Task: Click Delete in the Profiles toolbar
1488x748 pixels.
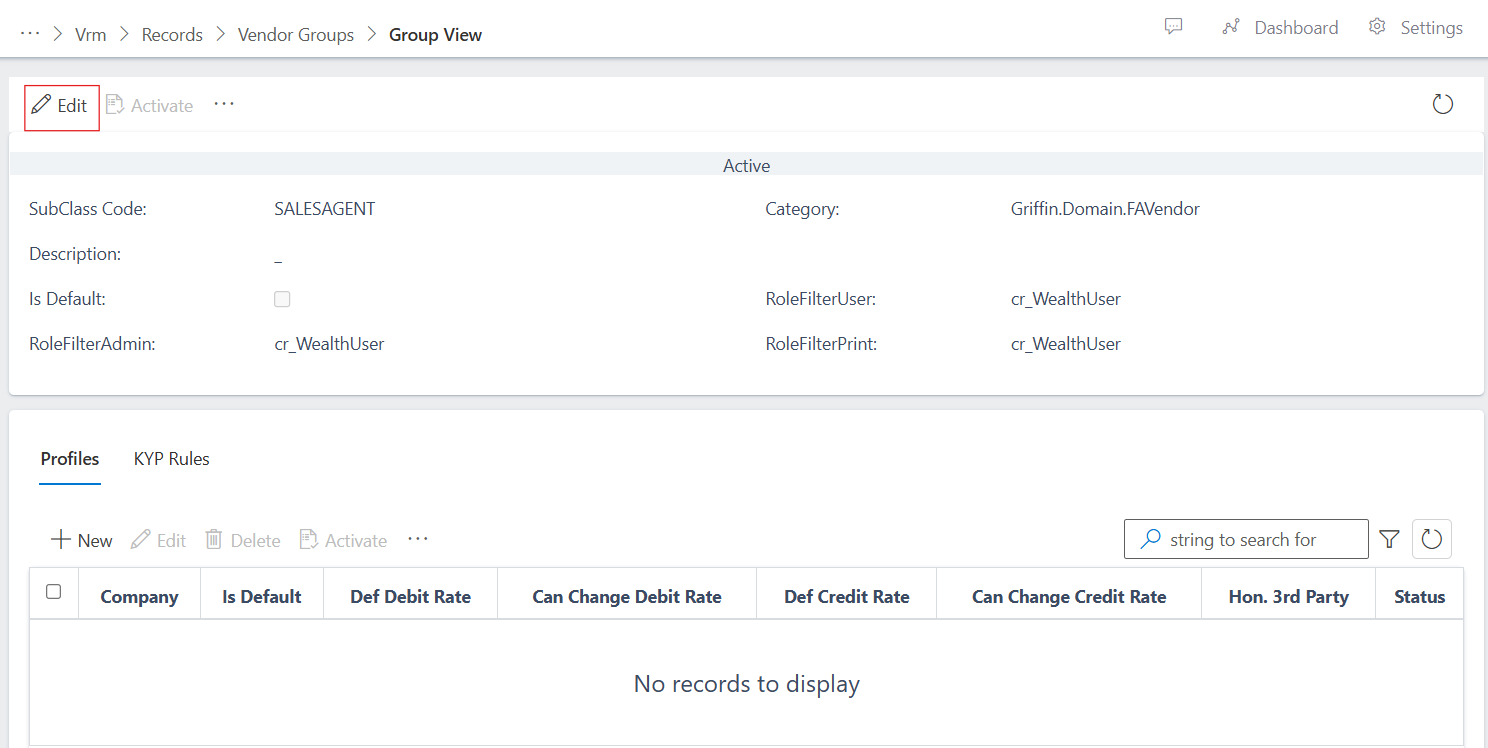Action: coord(243,540)
